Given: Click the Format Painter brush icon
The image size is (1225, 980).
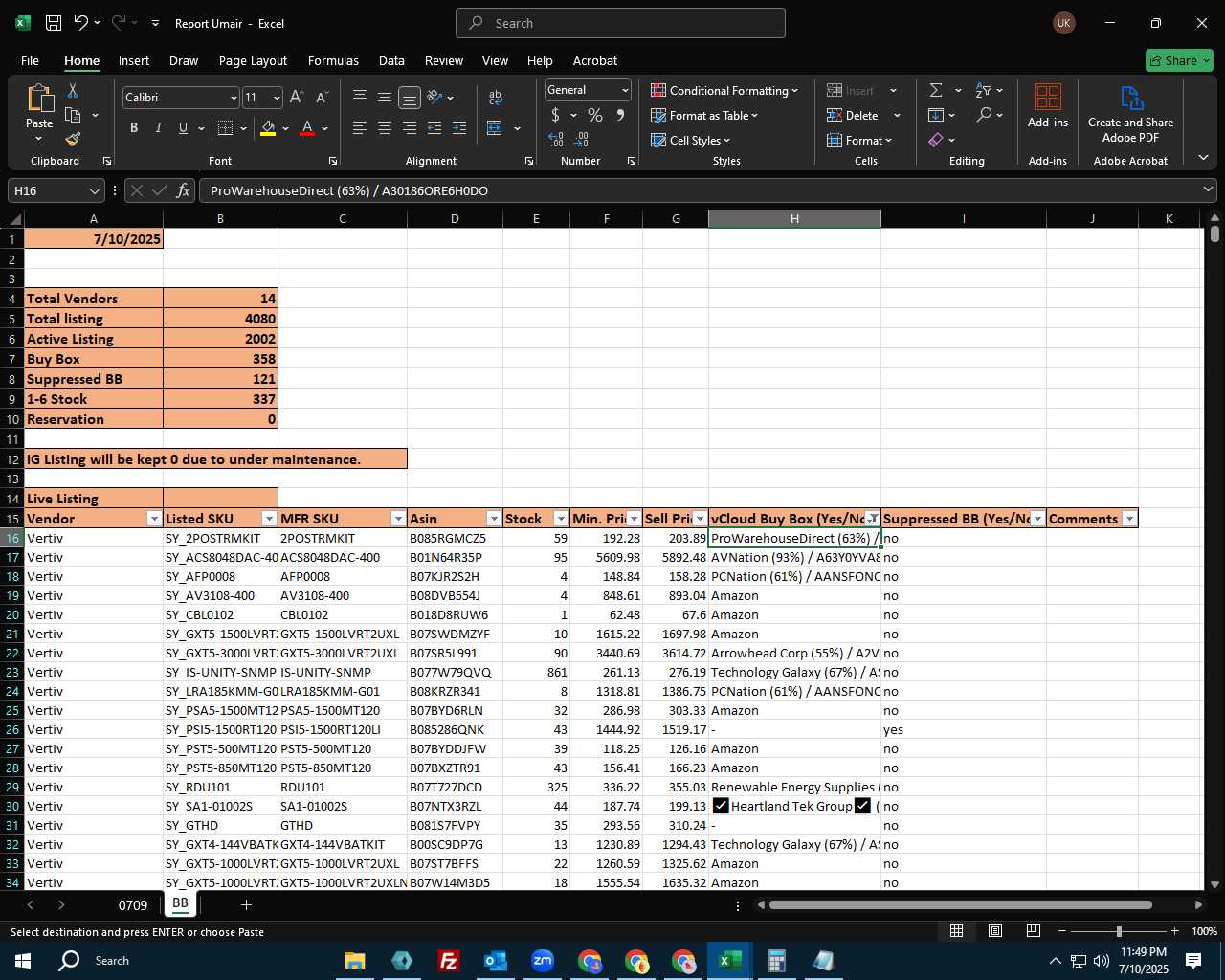Looking at the screenshot, I should click(x=73, y=139).
